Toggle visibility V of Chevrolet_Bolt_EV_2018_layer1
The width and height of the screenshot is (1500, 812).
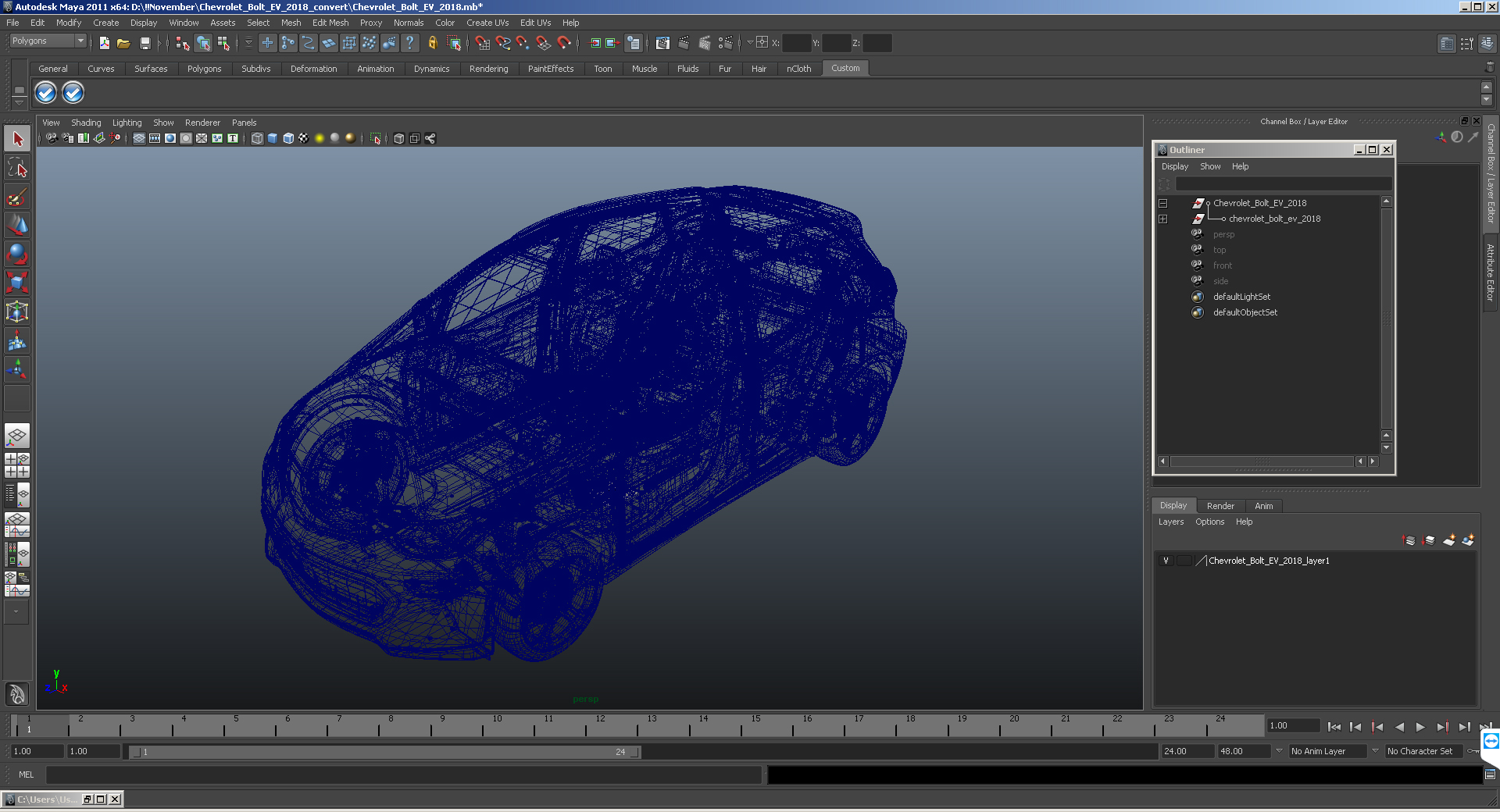1166,561
